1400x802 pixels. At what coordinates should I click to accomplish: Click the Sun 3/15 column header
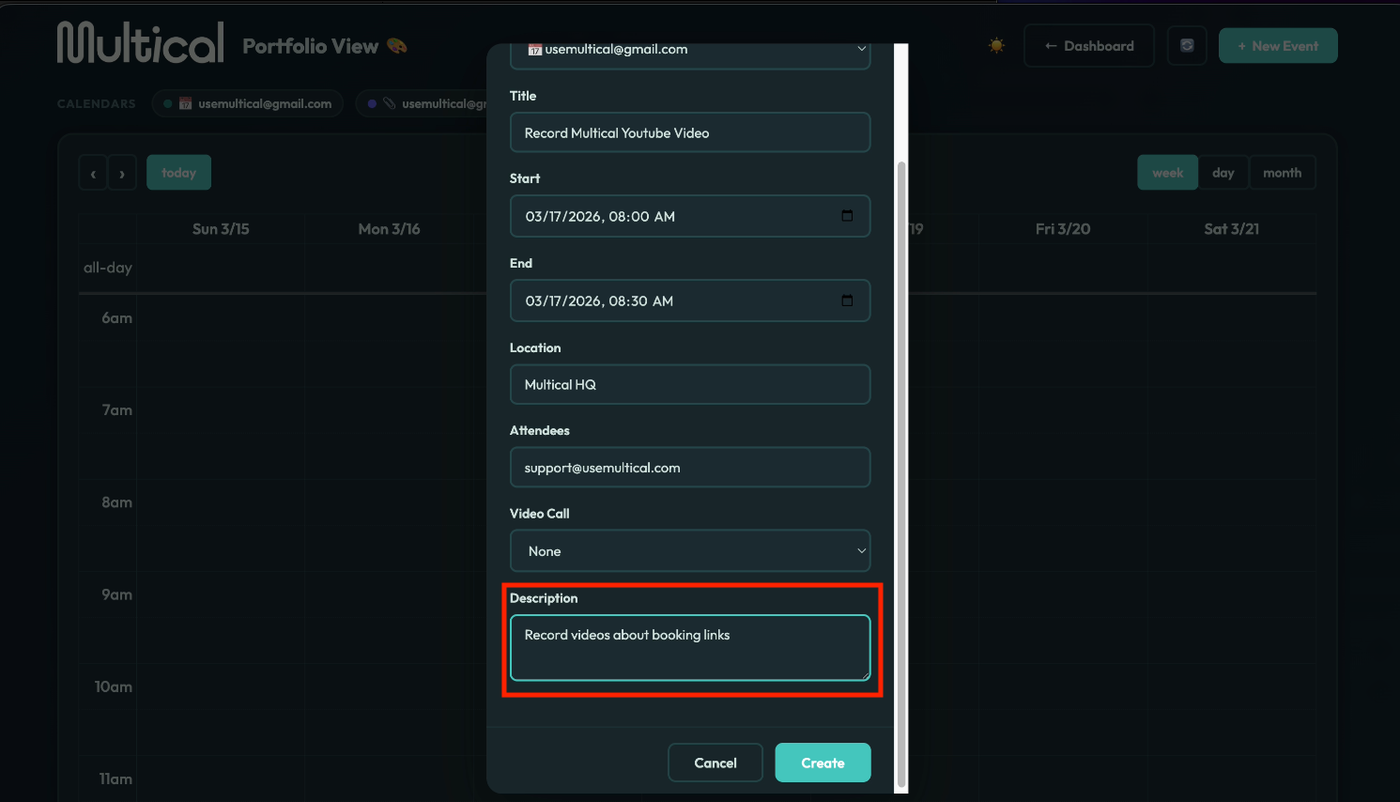pos(221,229)
